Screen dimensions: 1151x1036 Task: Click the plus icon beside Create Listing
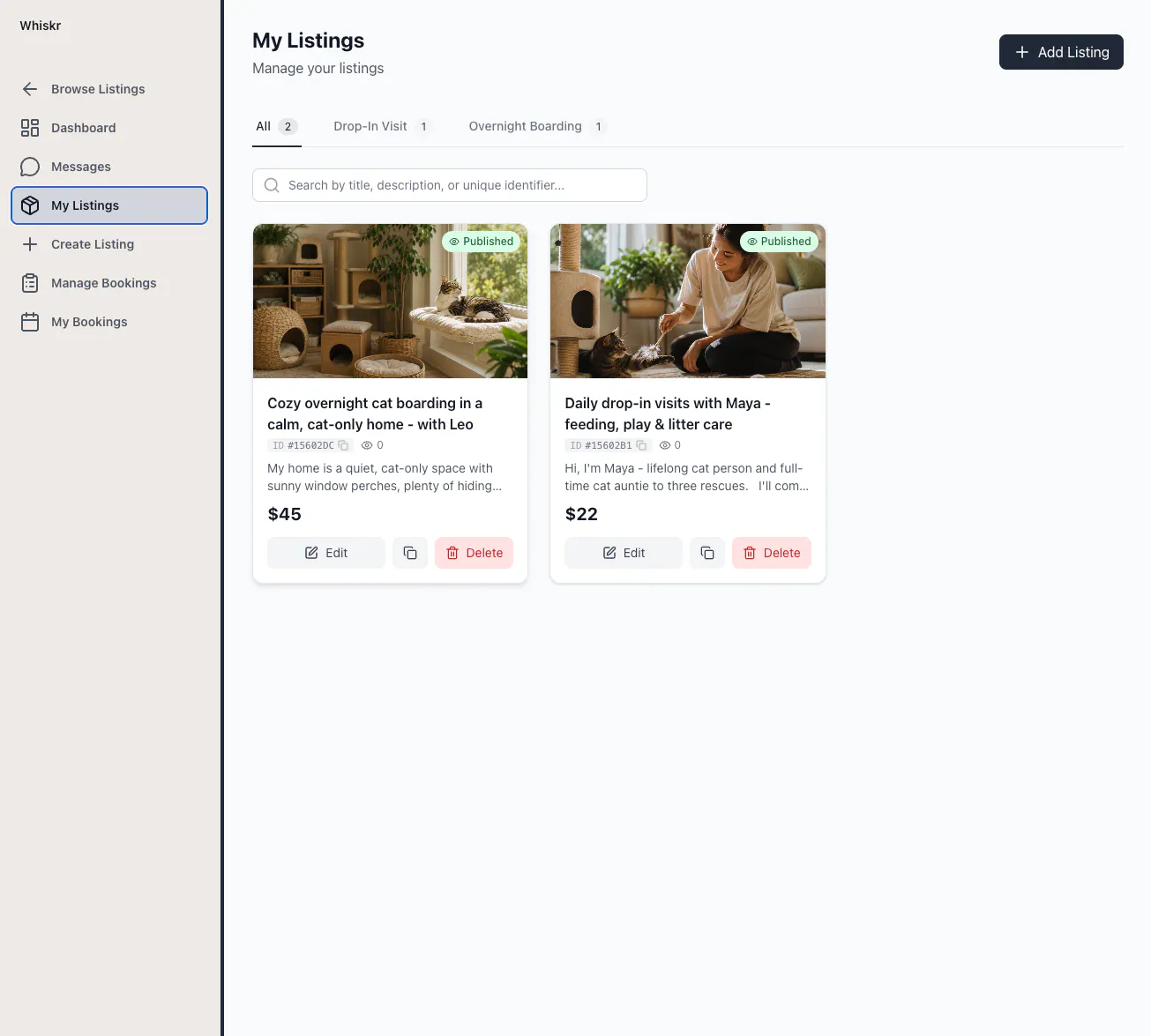pyautogui.click(x=30, y=244)
